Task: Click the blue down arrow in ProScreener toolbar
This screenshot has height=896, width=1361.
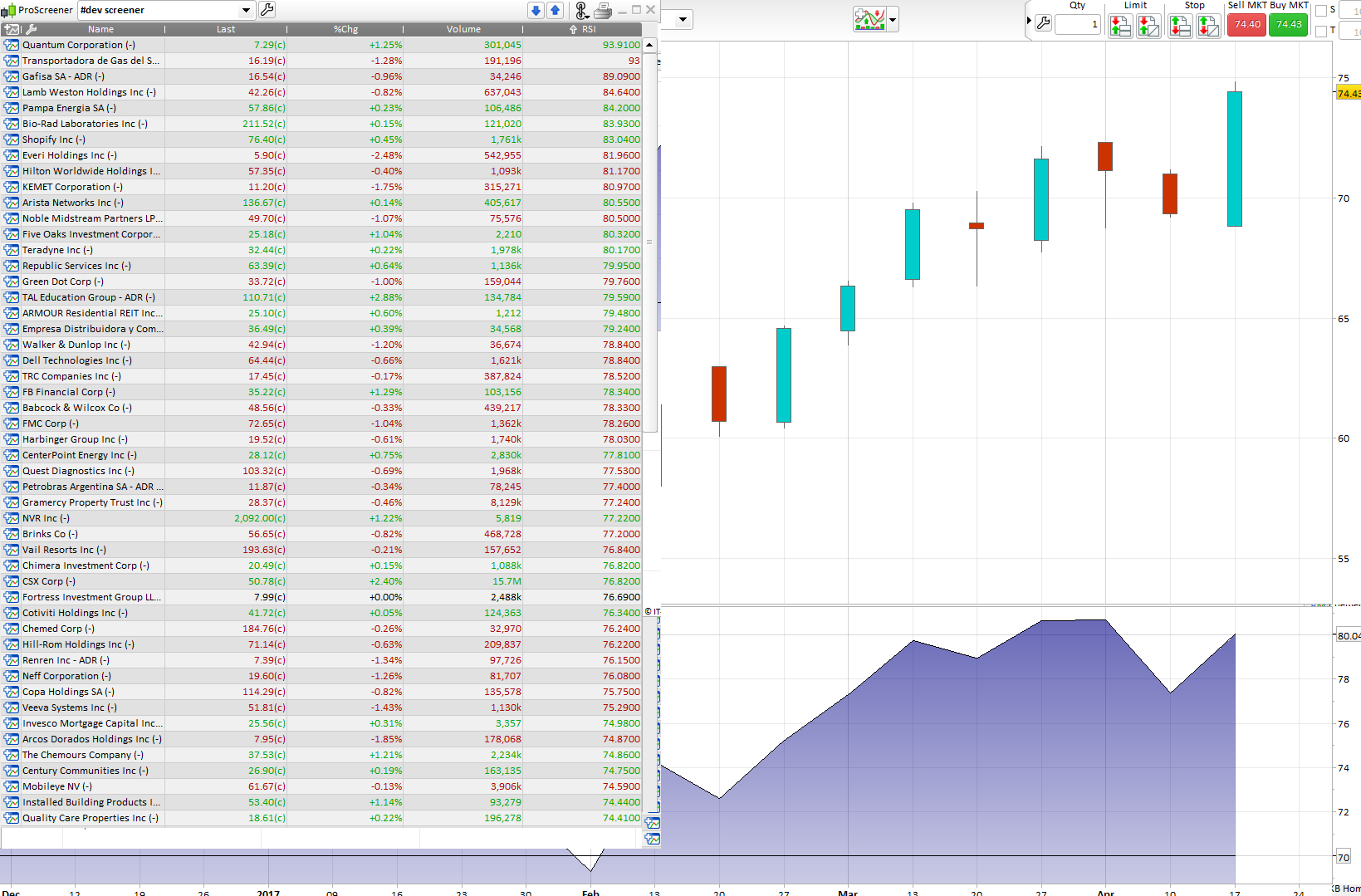Action: point(536,10)
